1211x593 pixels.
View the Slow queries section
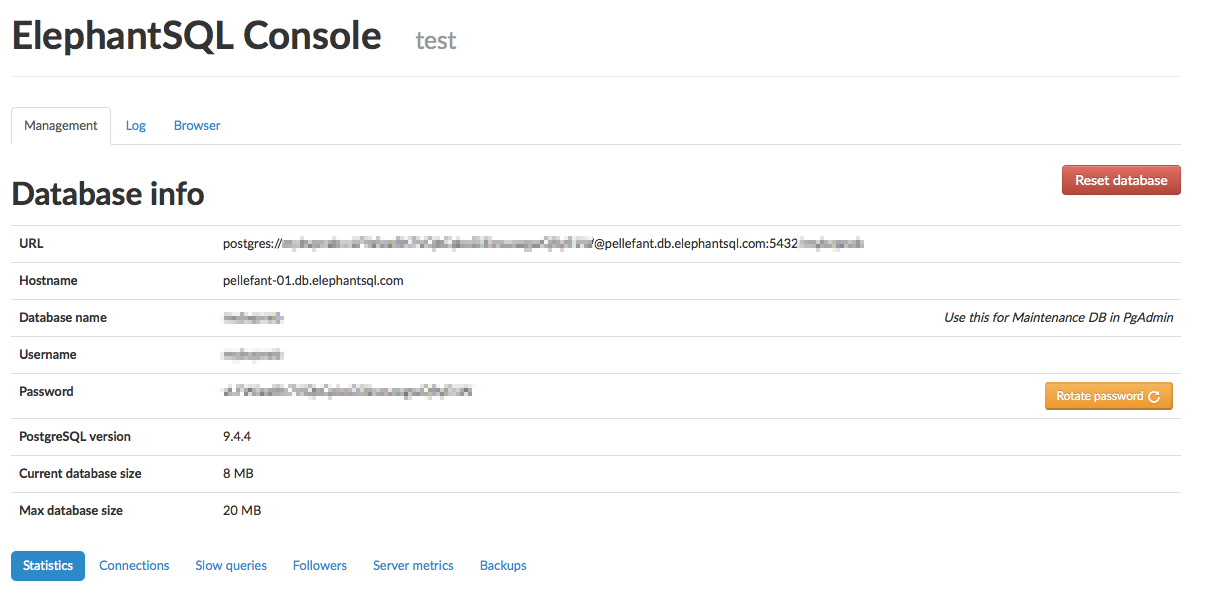pos(230,565)
